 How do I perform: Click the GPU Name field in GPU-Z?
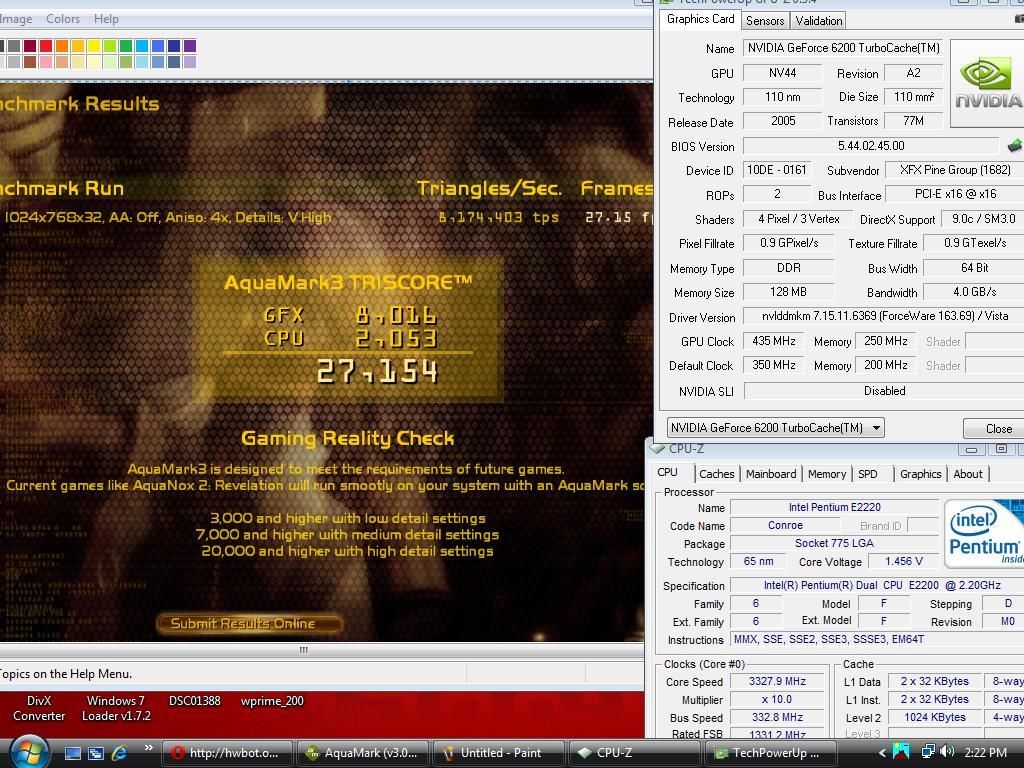843,48
